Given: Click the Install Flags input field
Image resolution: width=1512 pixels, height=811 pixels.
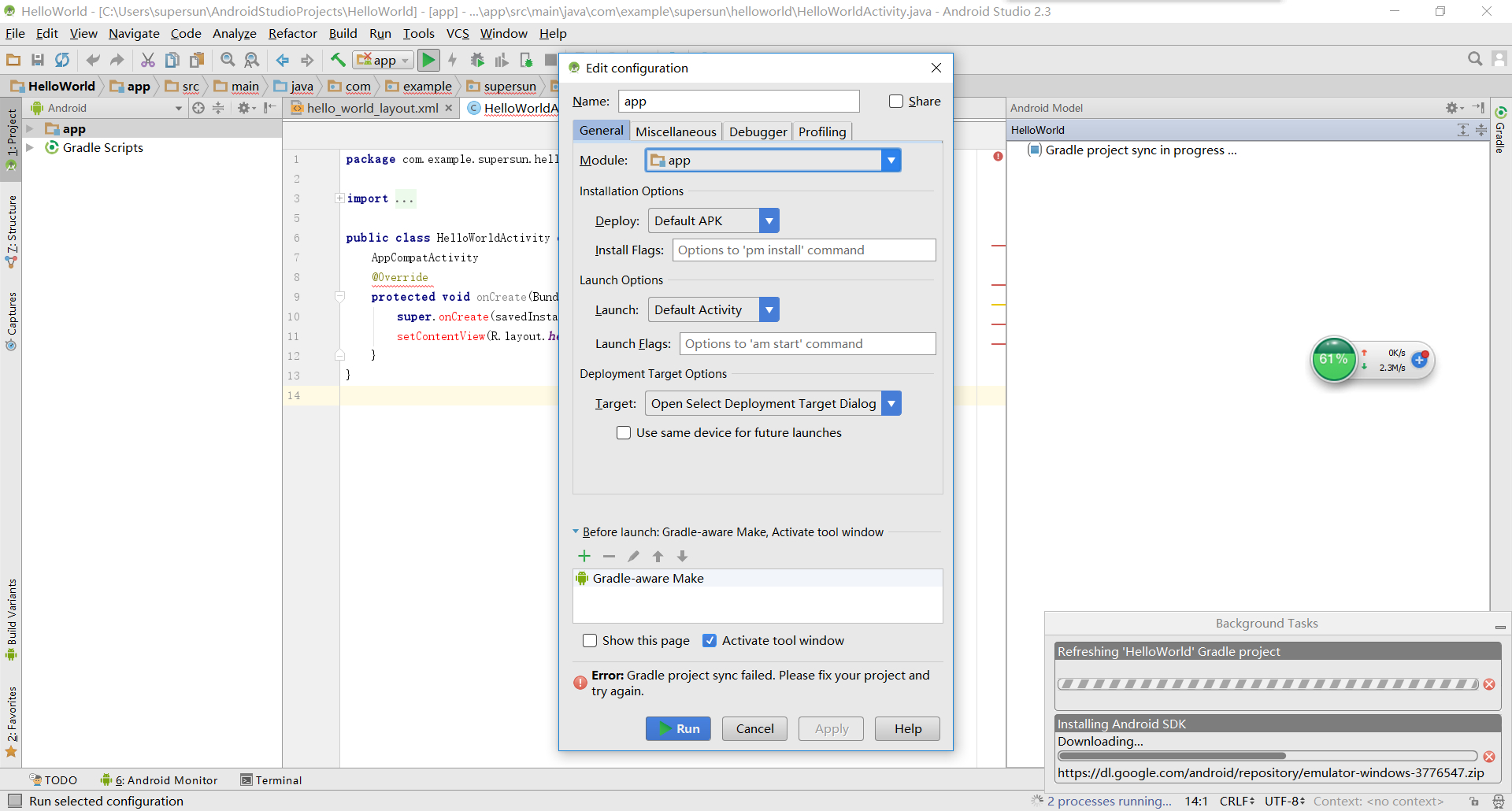Looking at the screenshot, I should (x=803, y=250).
